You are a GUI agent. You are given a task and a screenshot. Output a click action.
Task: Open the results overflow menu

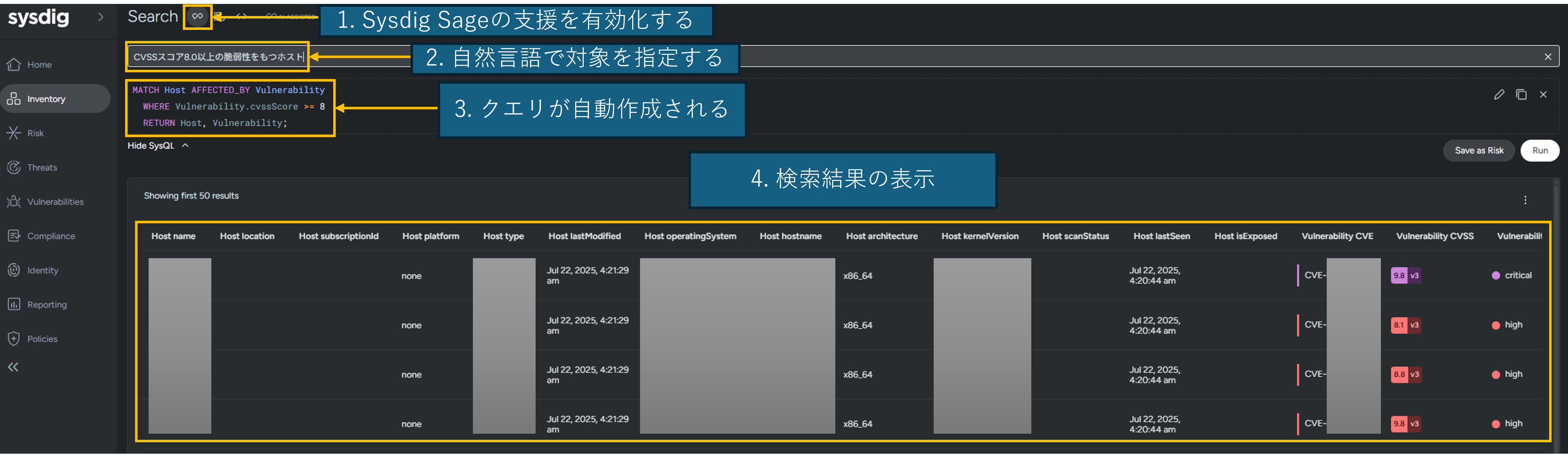[1526, 199]
